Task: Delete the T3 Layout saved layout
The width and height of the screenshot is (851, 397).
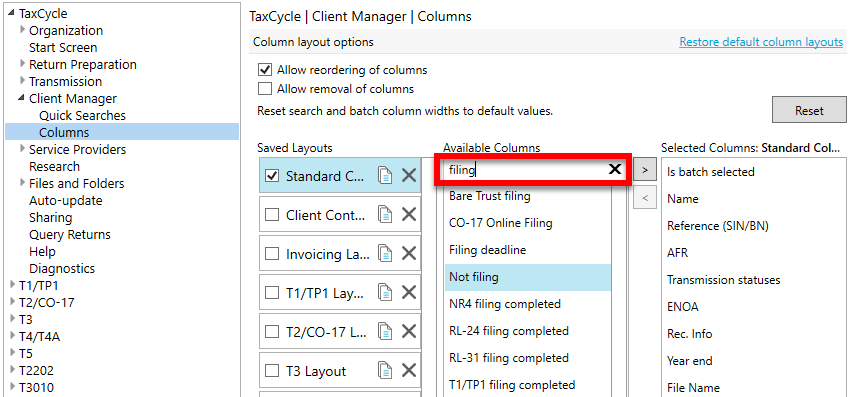Action: tap(409, 371)
